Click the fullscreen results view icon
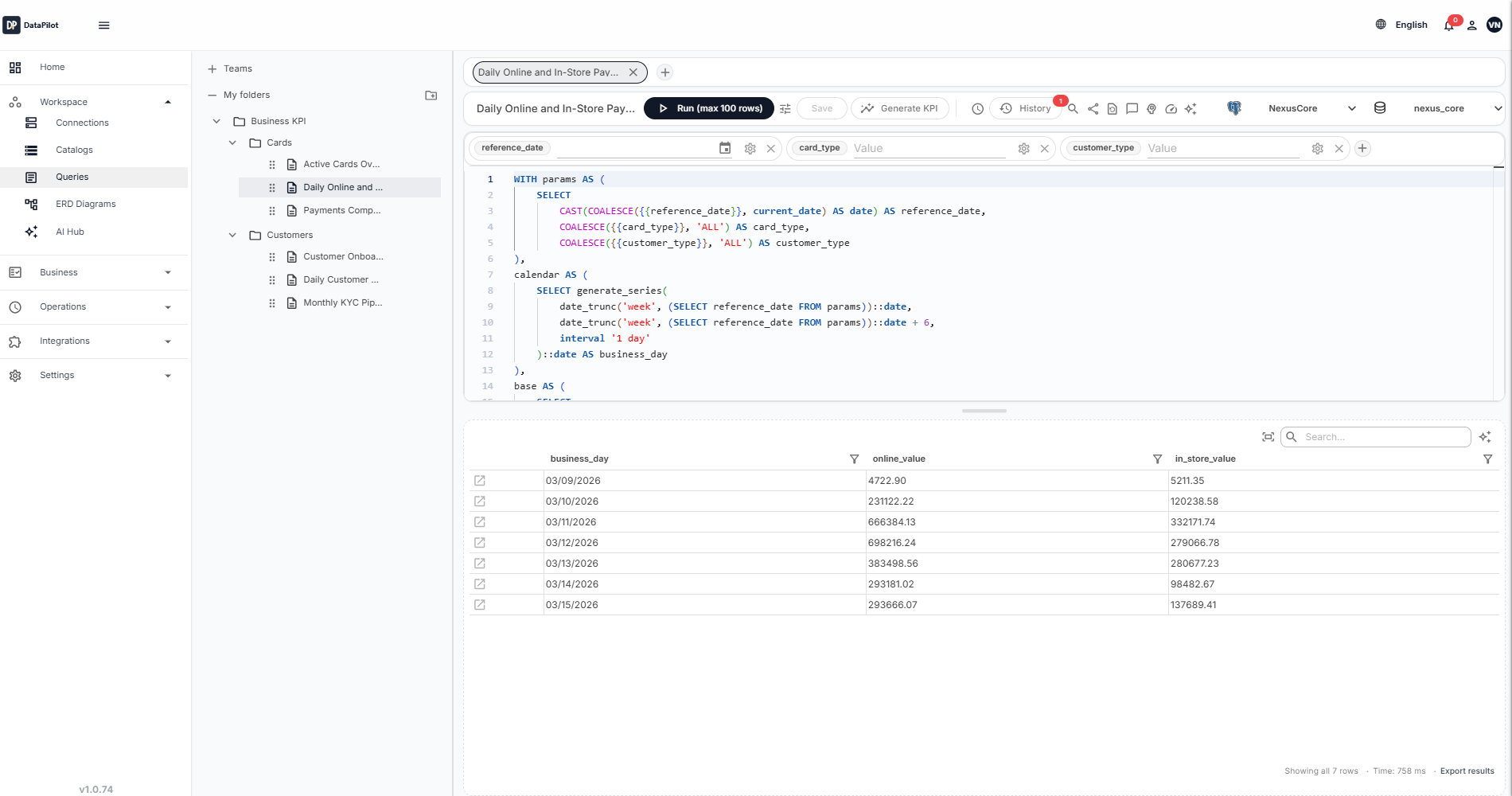 point(1268,437)
